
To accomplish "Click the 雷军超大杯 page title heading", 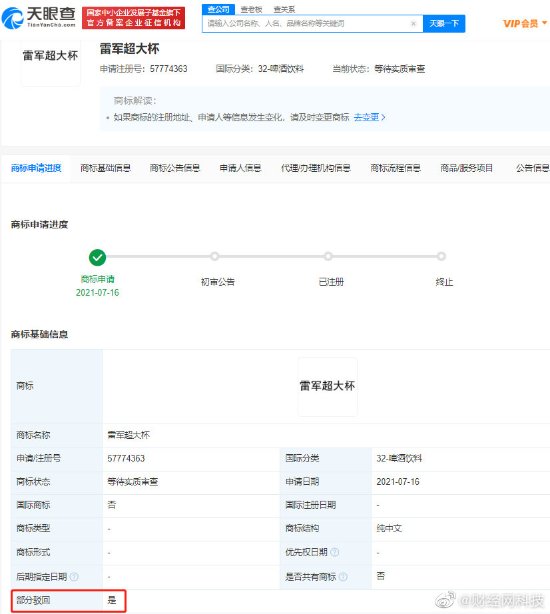I will click(129, 49).
